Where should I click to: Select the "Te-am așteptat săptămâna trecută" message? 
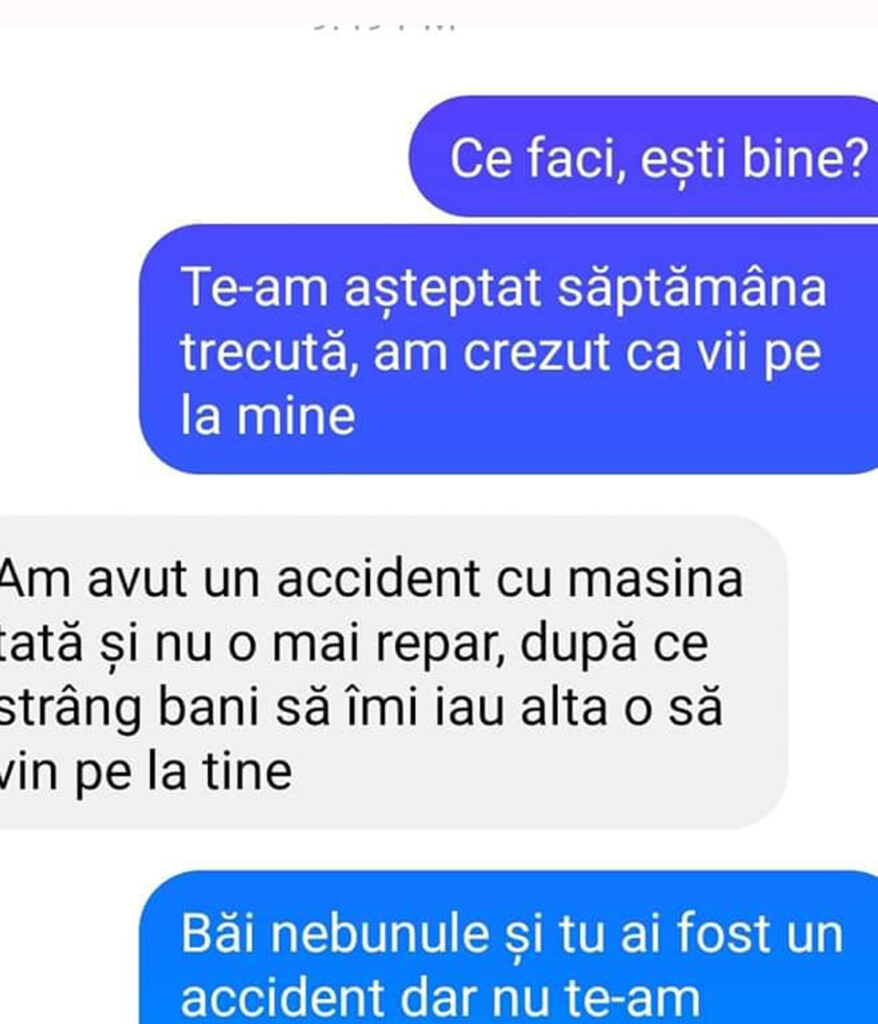[509, 349]
